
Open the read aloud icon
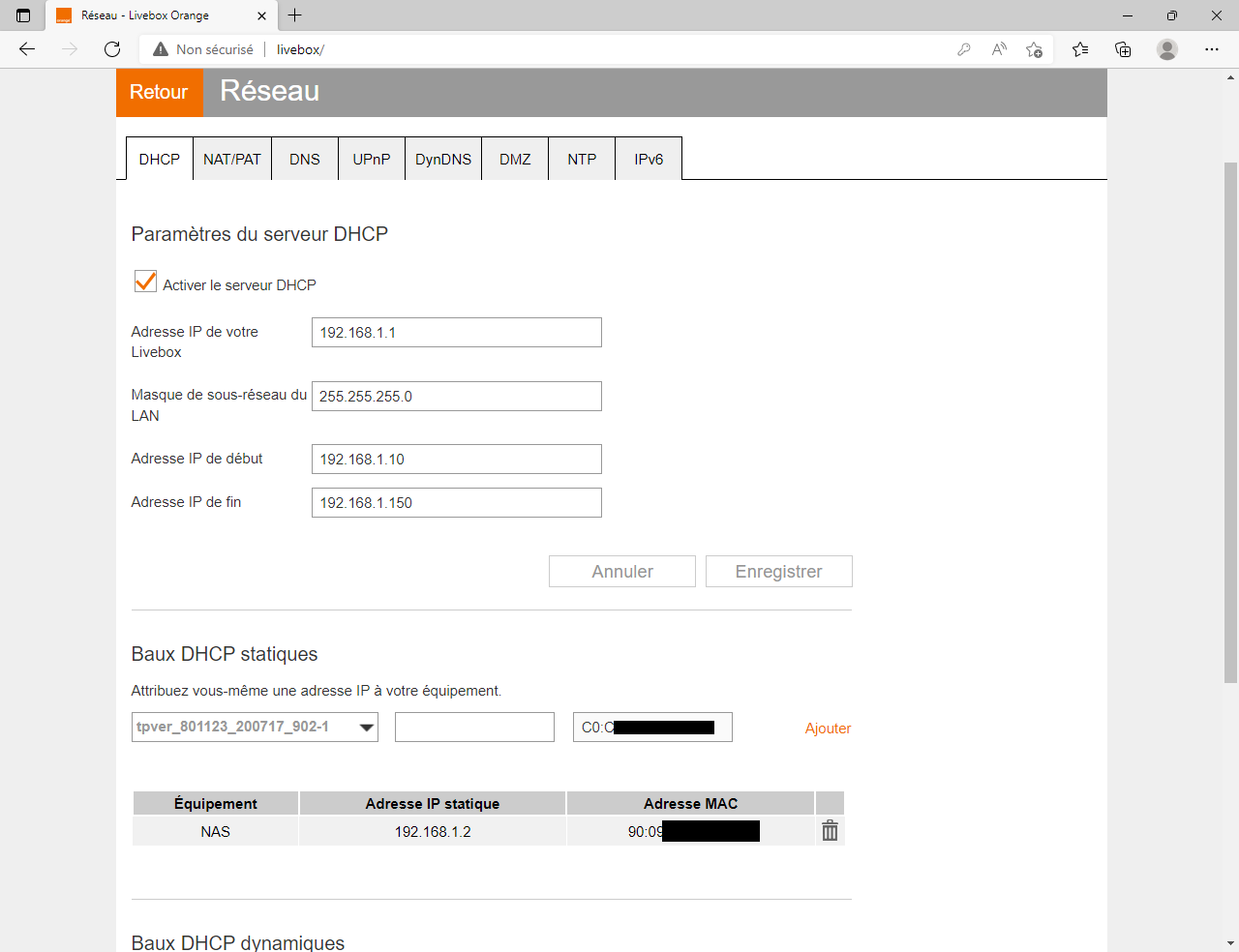click(999, 49)
